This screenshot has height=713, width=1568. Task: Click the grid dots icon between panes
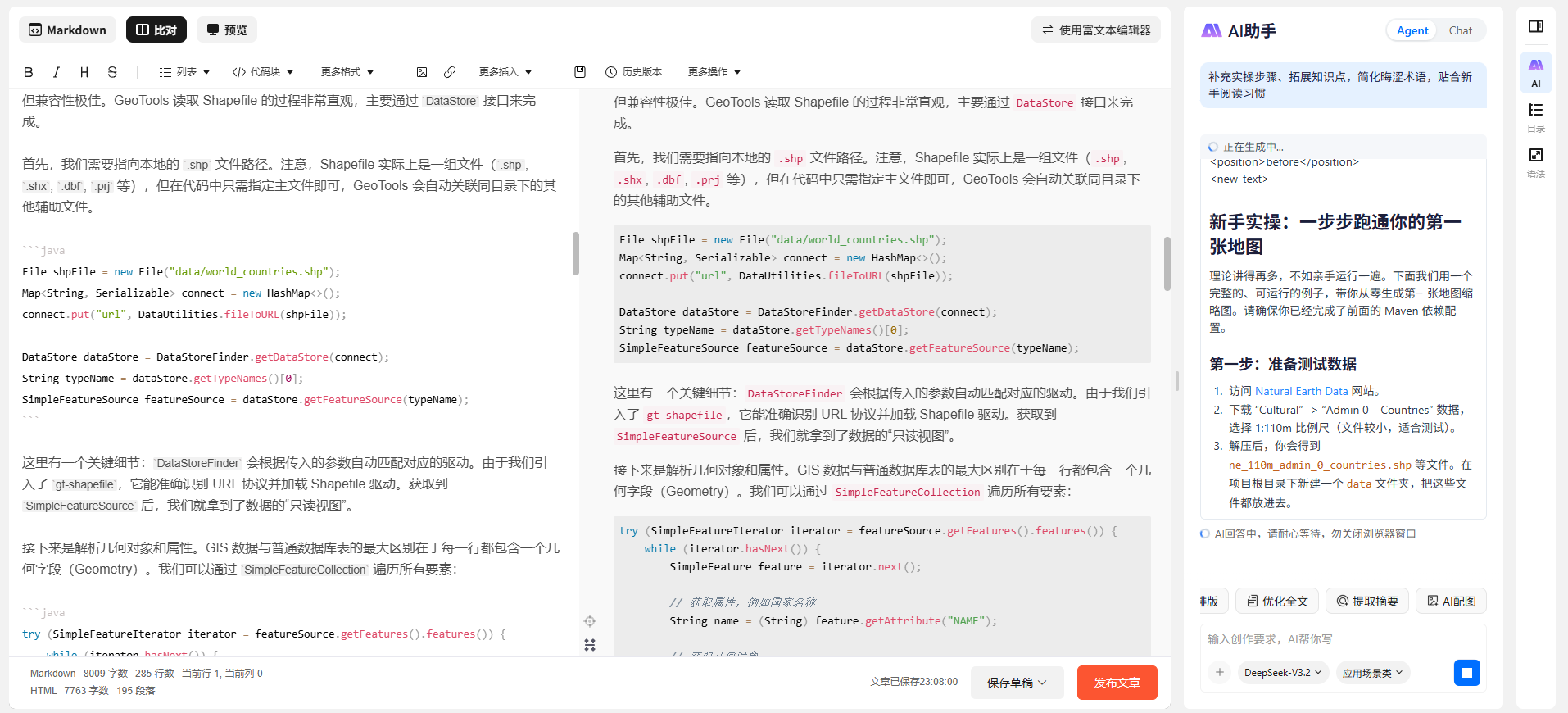point(590,645)
